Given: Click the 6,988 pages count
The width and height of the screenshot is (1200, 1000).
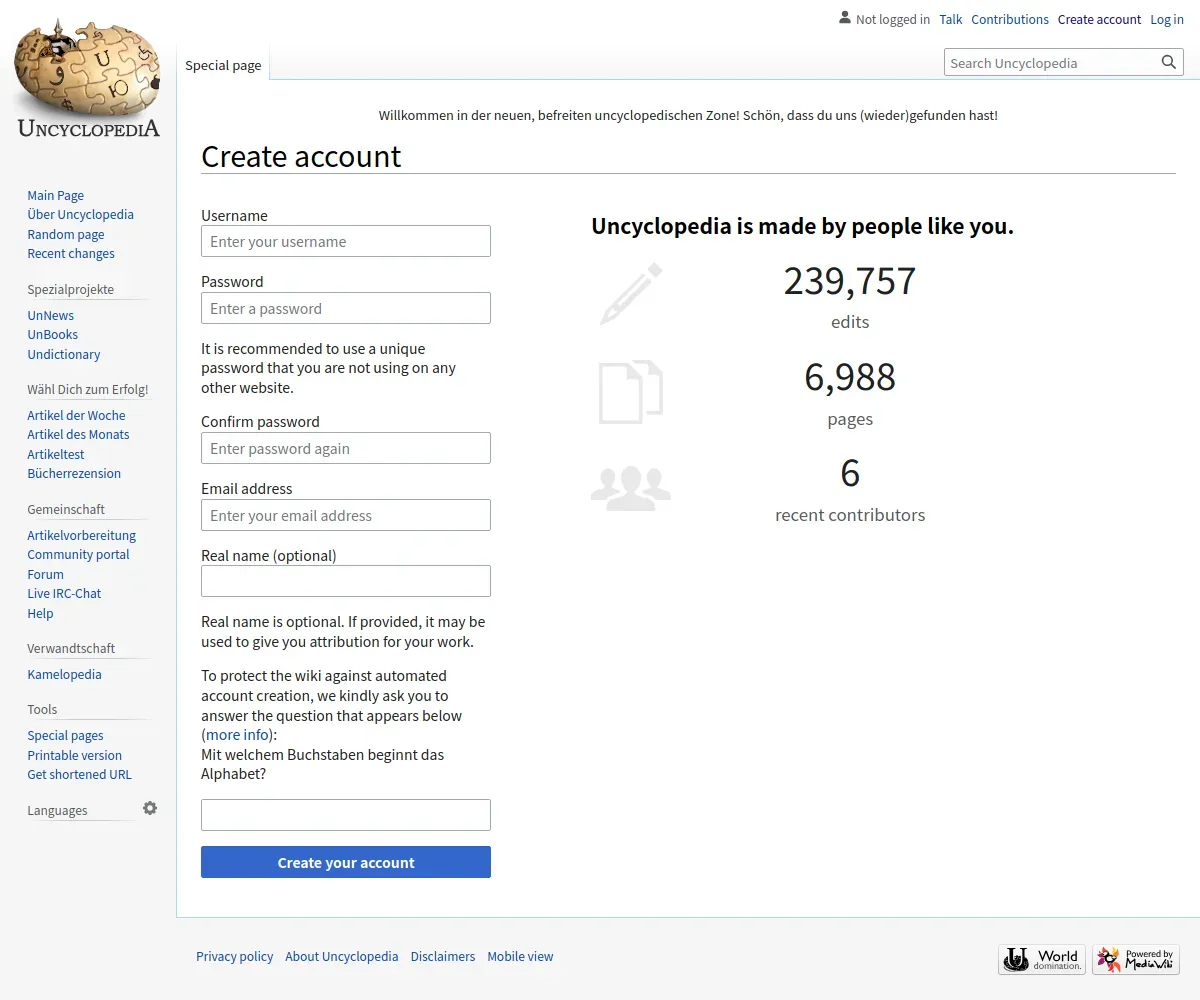Looking at the screenshot, I should [850, 377].
